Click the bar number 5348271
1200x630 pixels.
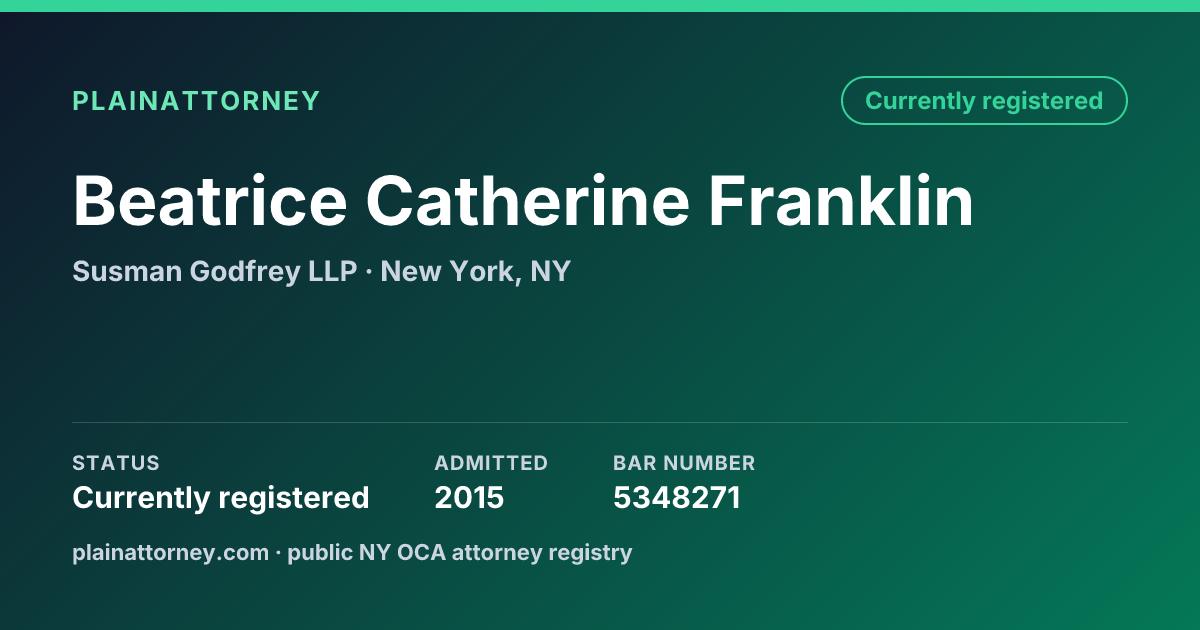pos(677,497)
